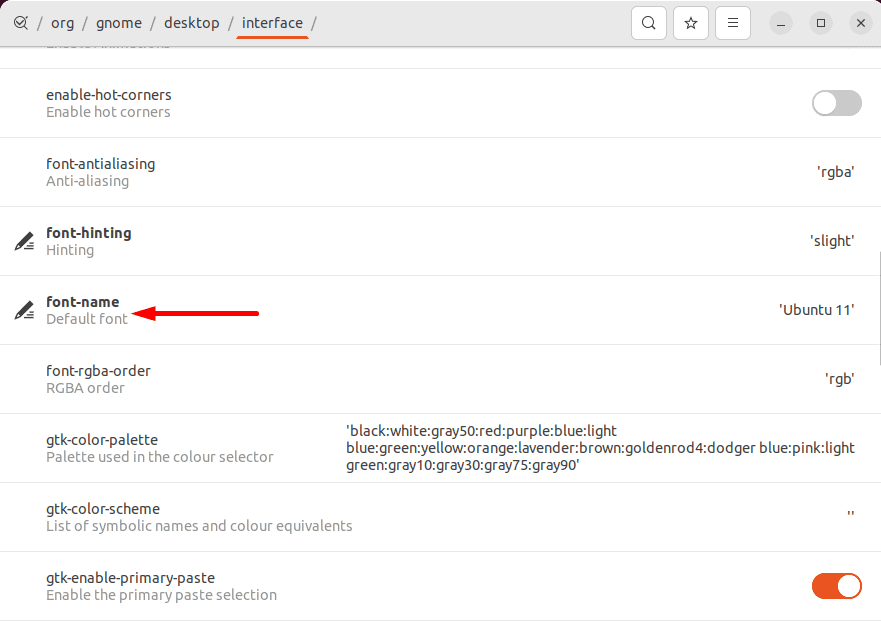Open the gtk-color-scheme key
Viewport: 881px width, 624px height.
(x=200, y=517)
